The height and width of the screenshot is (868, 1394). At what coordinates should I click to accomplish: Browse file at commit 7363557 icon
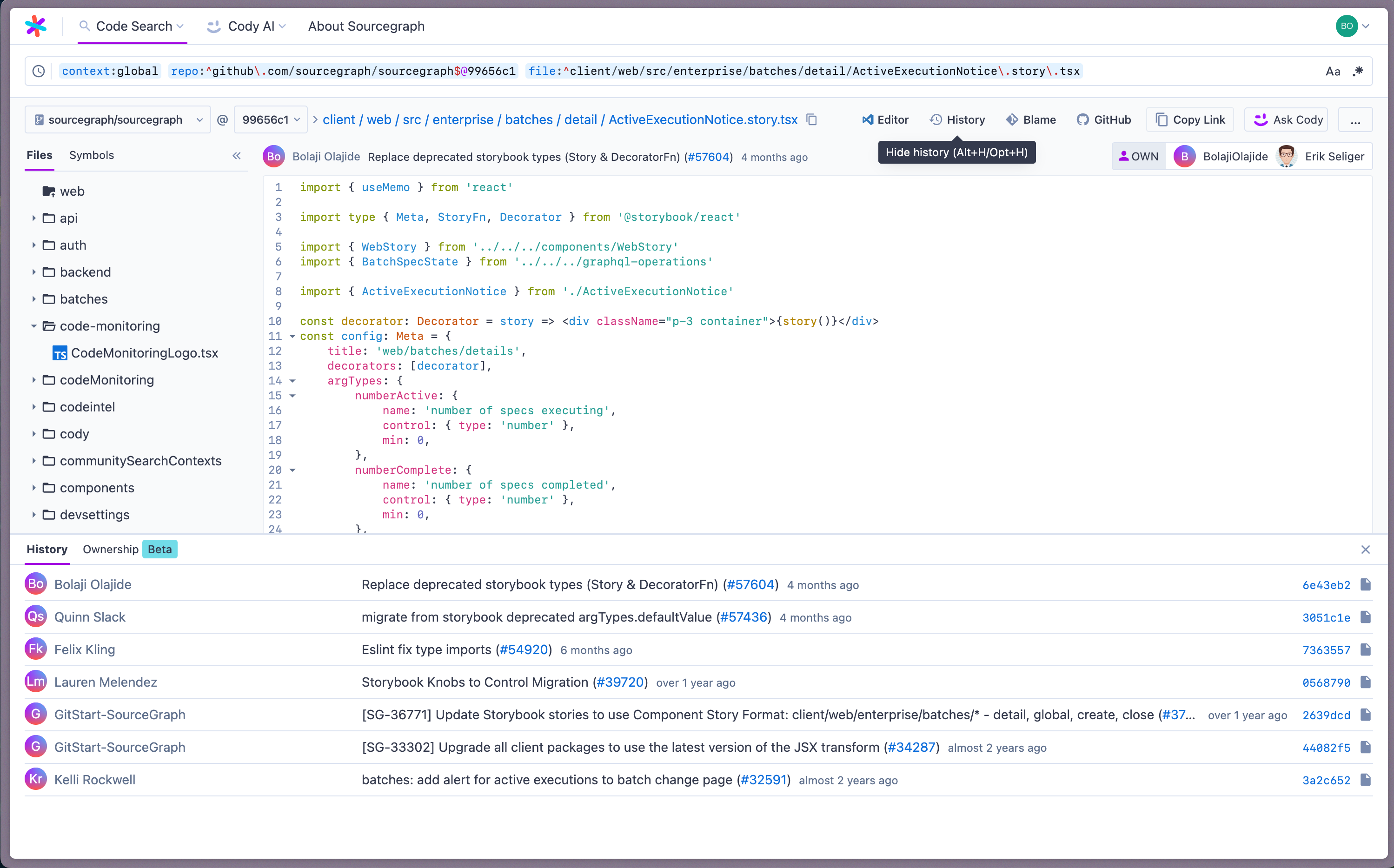pos(1366,650)
